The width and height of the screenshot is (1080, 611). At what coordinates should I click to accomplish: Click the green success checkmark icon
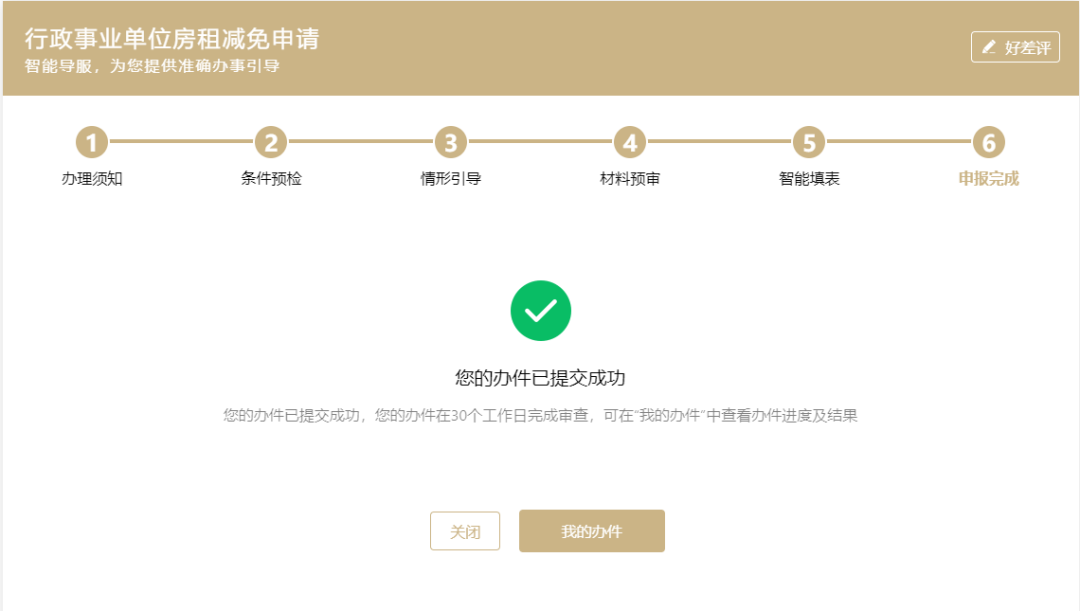(x=540, y=311)
